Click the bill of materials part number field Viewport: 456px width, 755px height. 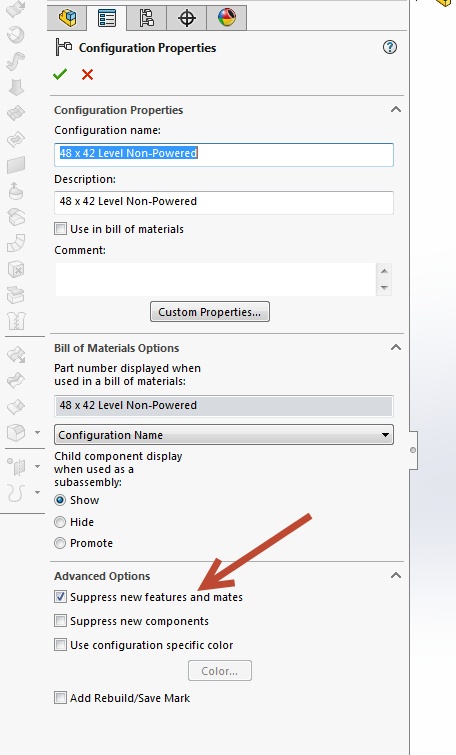[224, 406]
